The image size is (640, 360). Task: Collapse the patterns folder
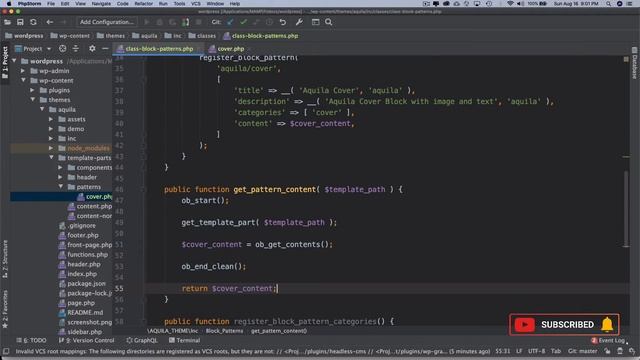pyautogui.click(x=60, y=187)
